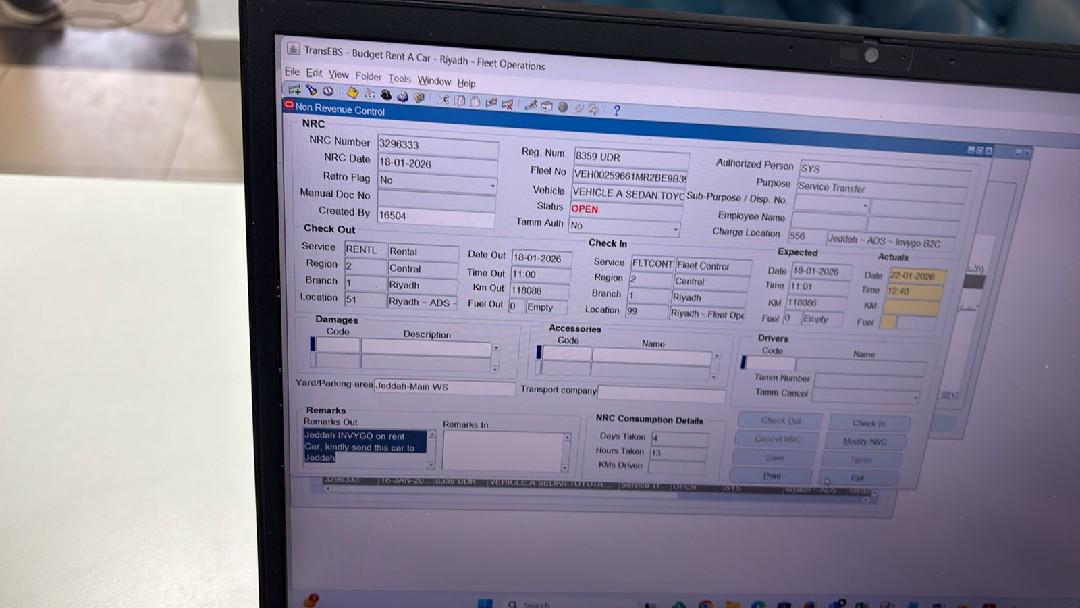Click the Paste icon in toolbar
The image size is (1080, 608).
(x=475, y=101)
